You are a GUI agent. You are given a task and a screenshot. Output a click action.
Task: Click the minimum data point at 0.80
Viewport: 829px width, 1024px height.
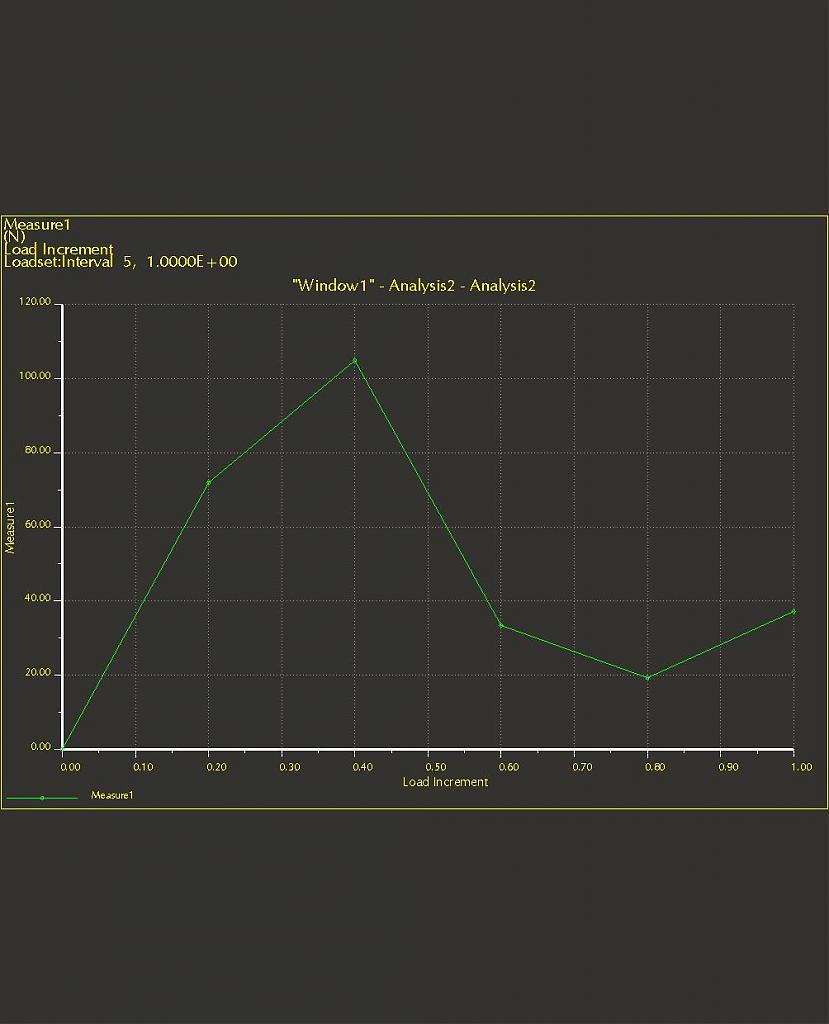coord(647,677)
